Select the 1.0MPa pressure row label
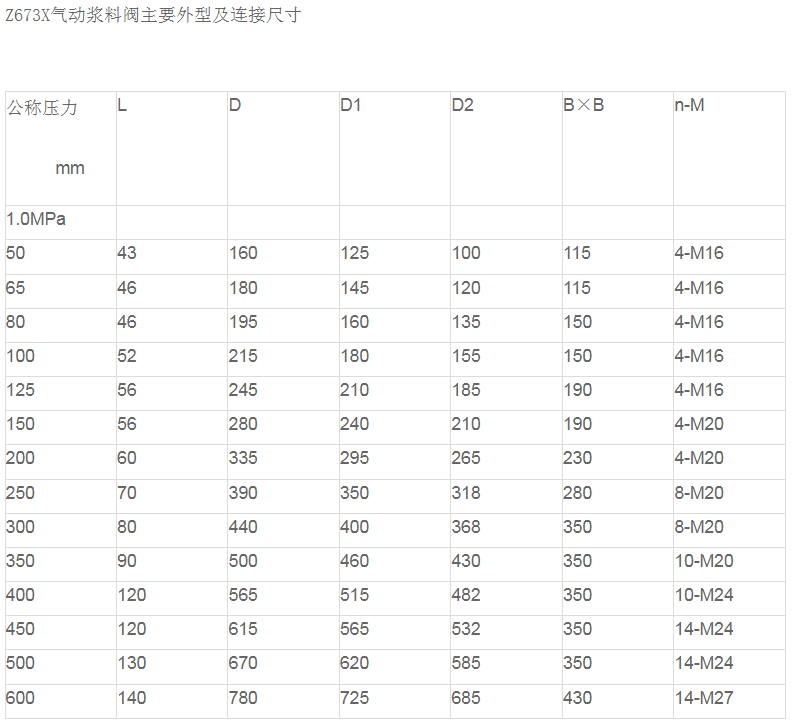This screenshot has height=726, width=793. (36, 219)
